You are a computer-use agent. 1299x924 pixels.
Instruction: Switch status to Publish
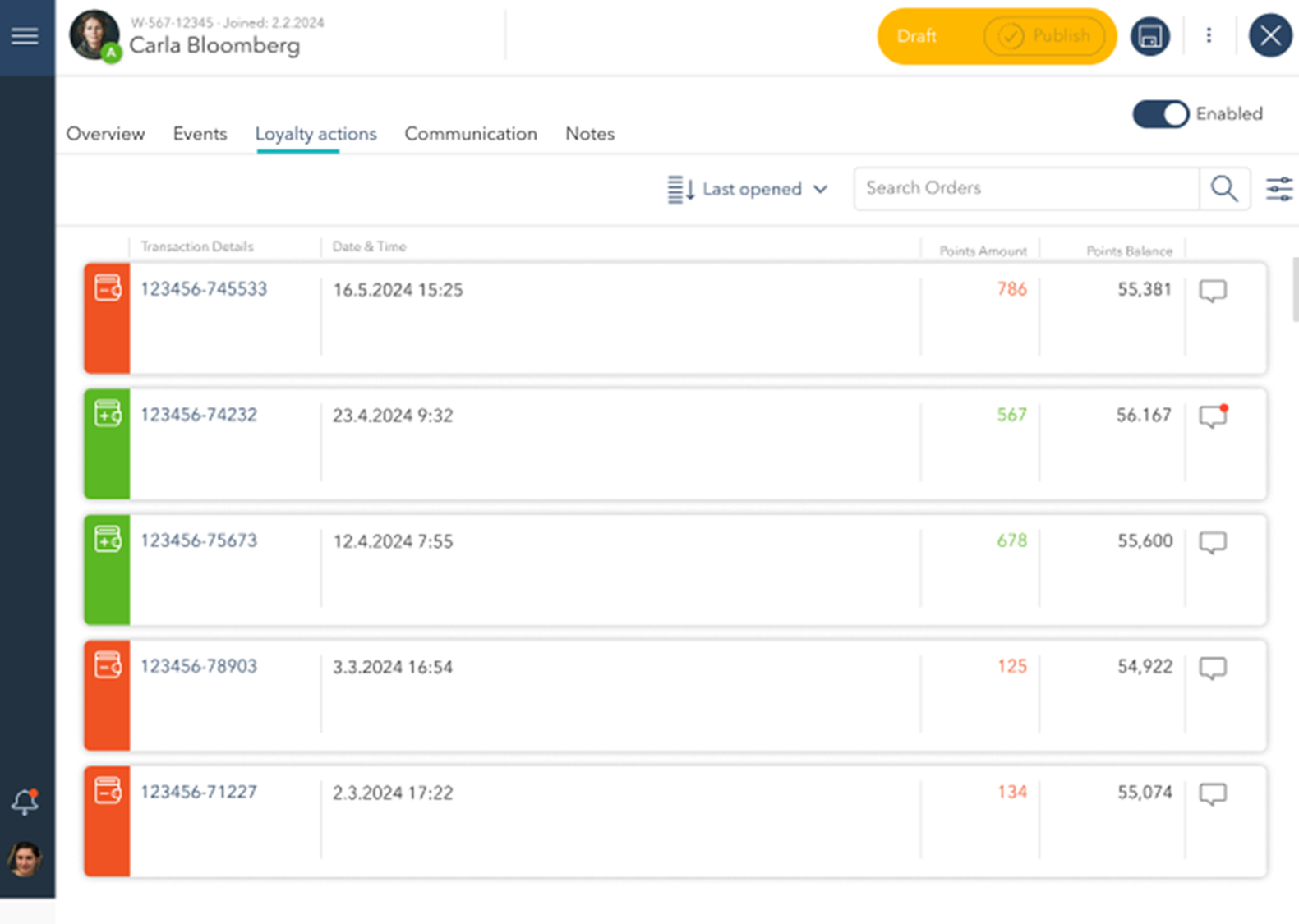pyautogui.click(x=1044, y=36)
